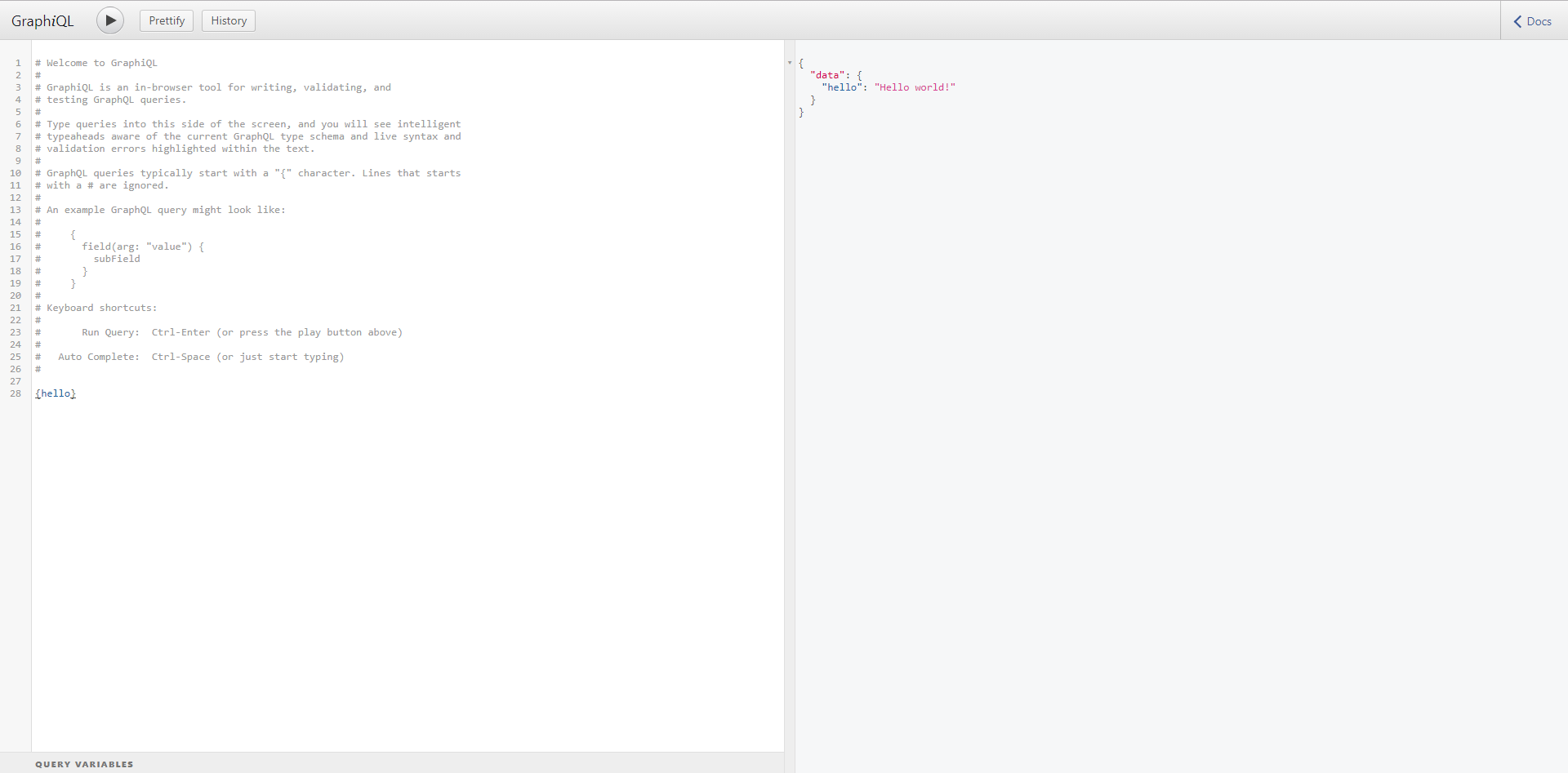Click the Docs chevron arrow icon
The width and height of the screenshot is (1568, 773).
1517,21
